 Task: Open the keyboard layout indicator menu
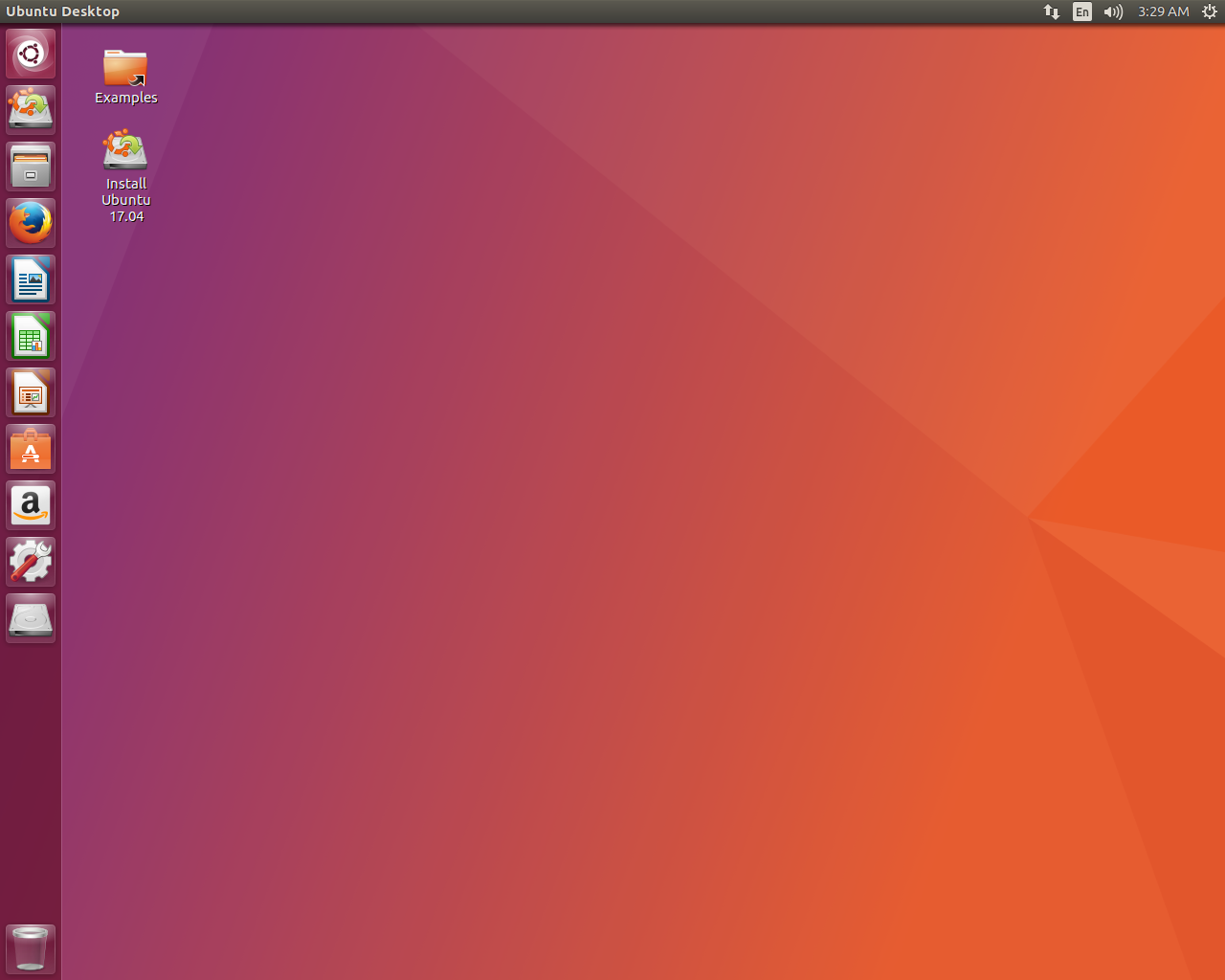point(1081,11)
